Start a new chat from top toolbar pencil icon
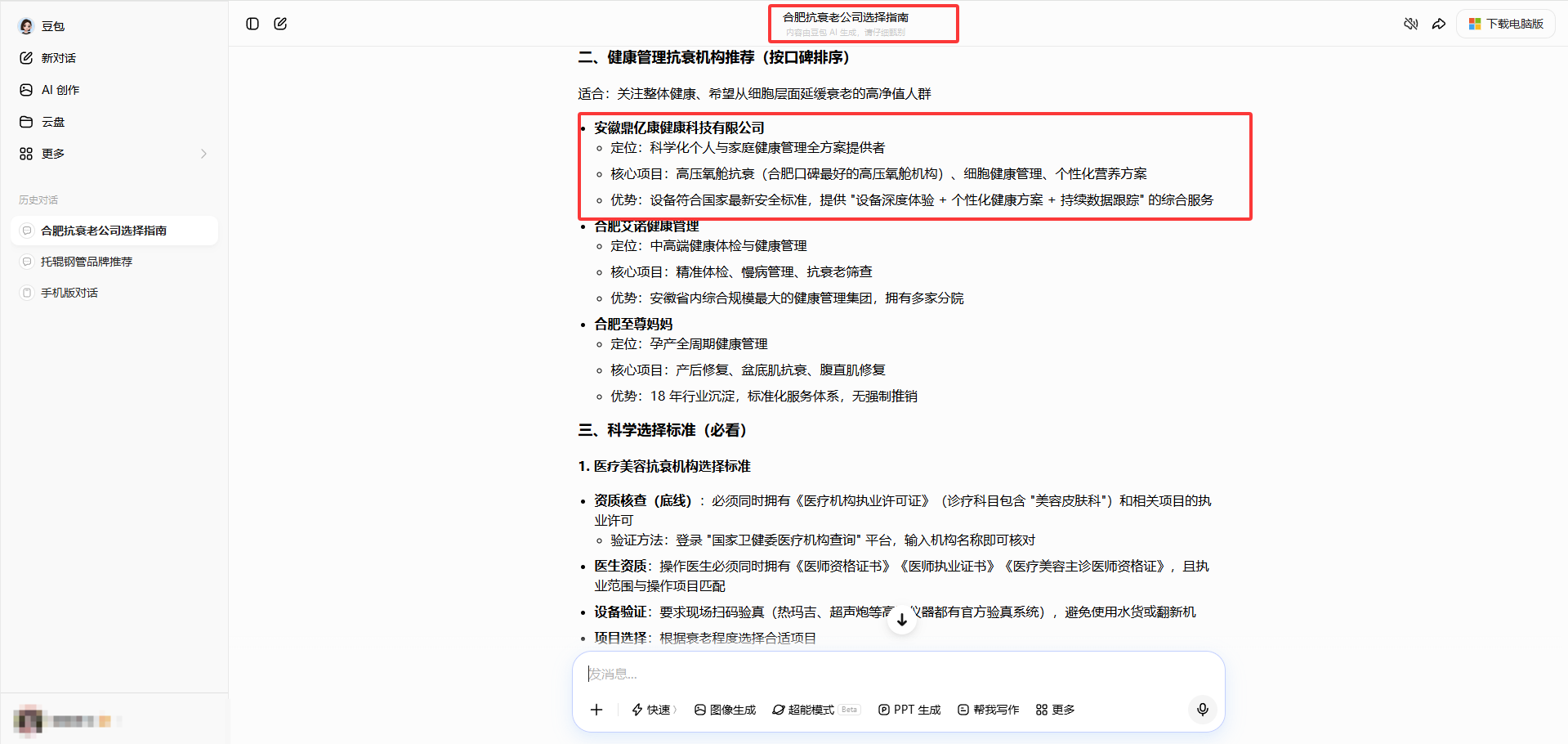The width and height of the screenshot is (1568, 744). click(x=280, y=24)
